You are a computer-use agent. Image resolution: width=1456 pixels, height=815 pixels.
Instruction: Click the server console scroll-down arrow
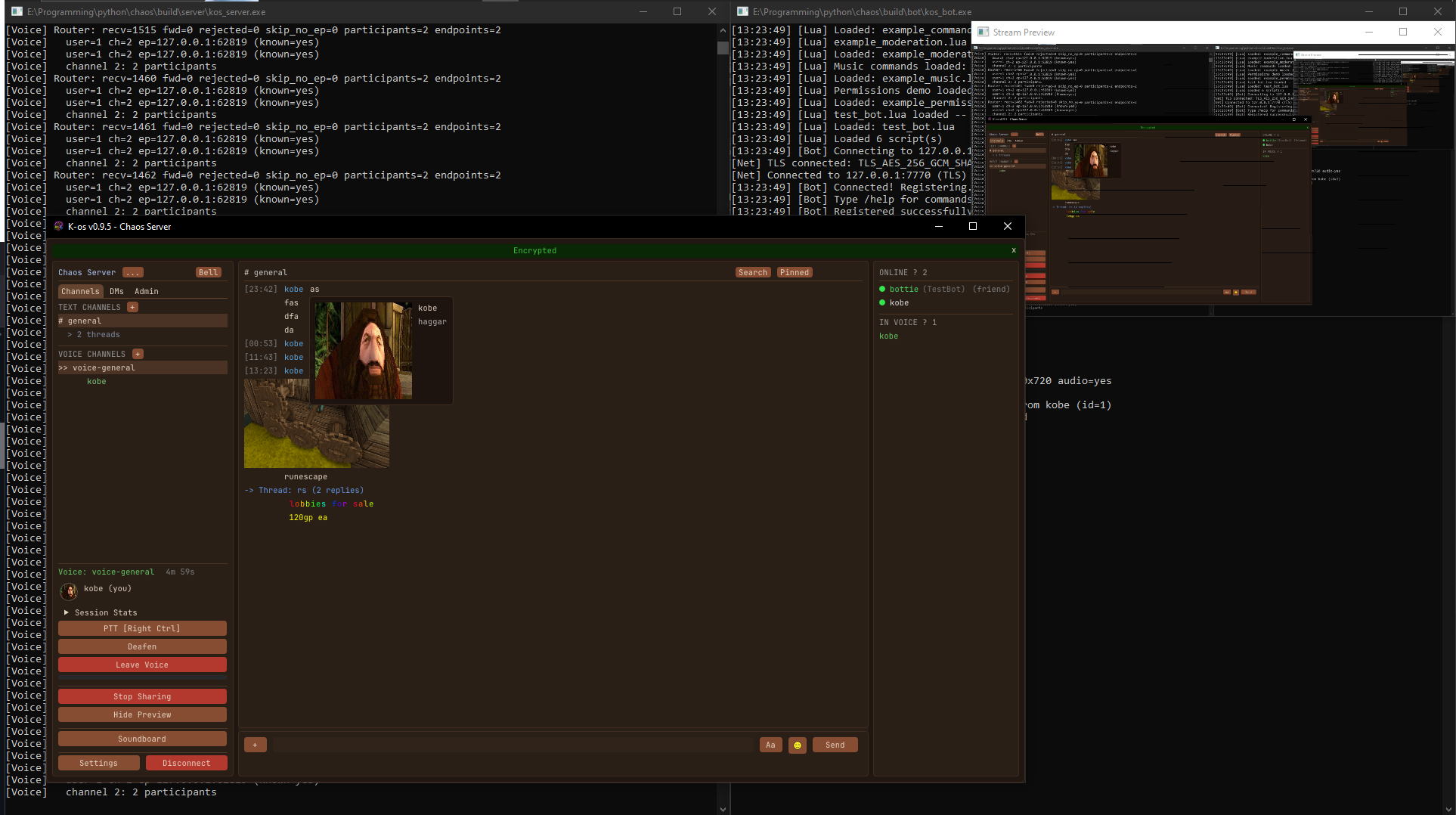(723, 809)
